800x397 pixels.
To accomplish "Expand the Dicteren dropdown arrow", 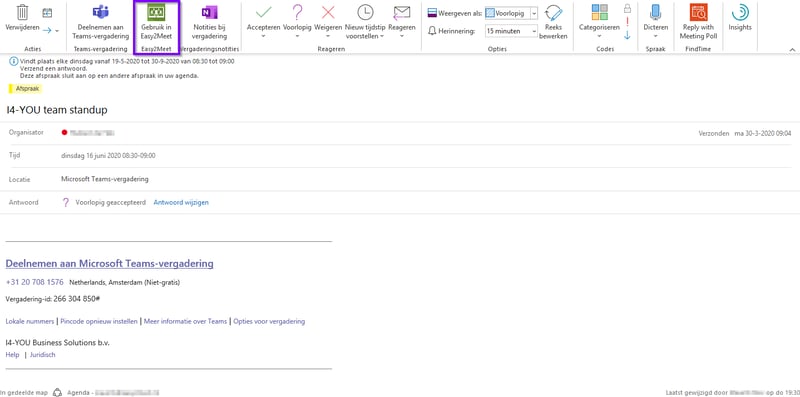I will 655,36.
